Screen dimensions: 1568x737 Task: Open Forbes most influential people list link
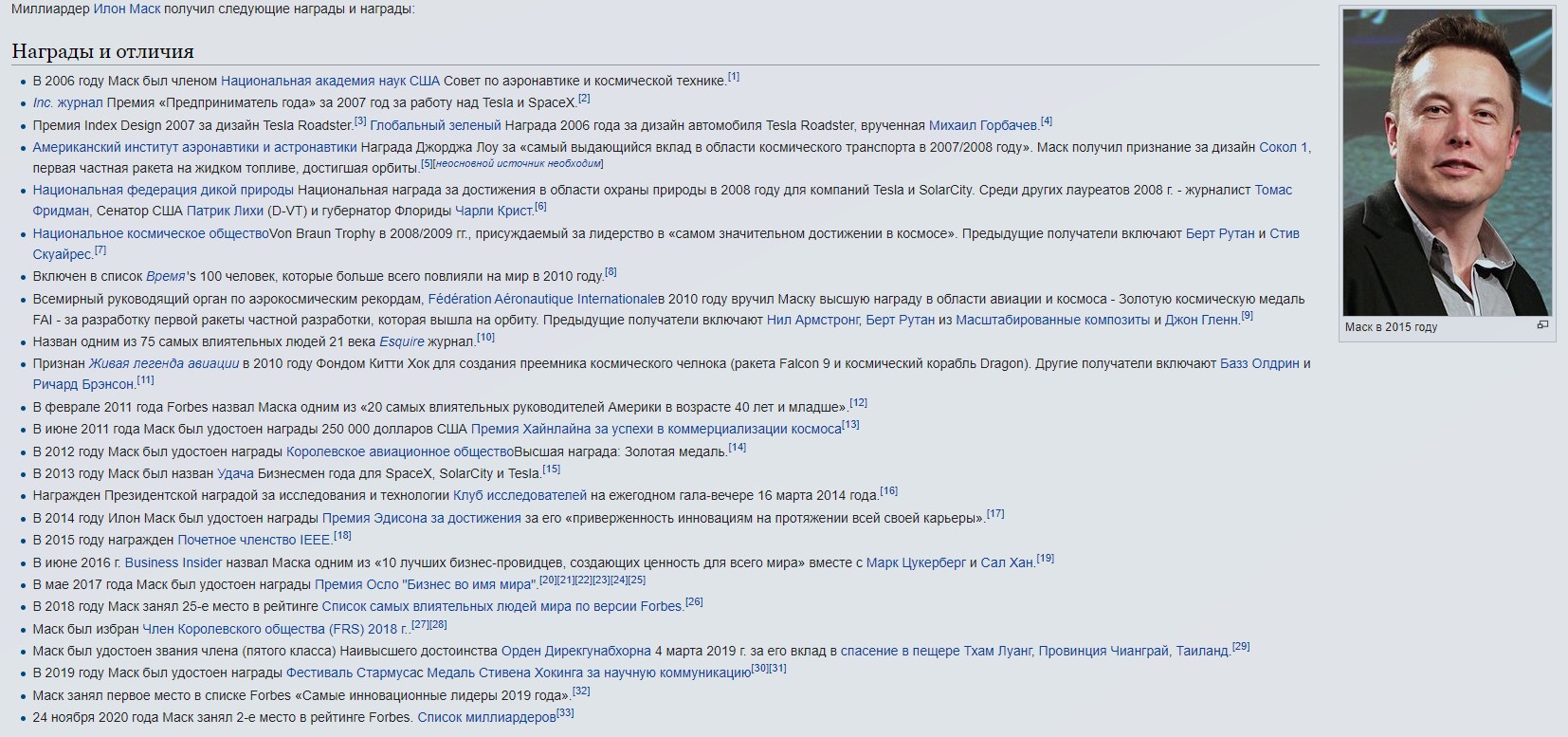(501, 606)
